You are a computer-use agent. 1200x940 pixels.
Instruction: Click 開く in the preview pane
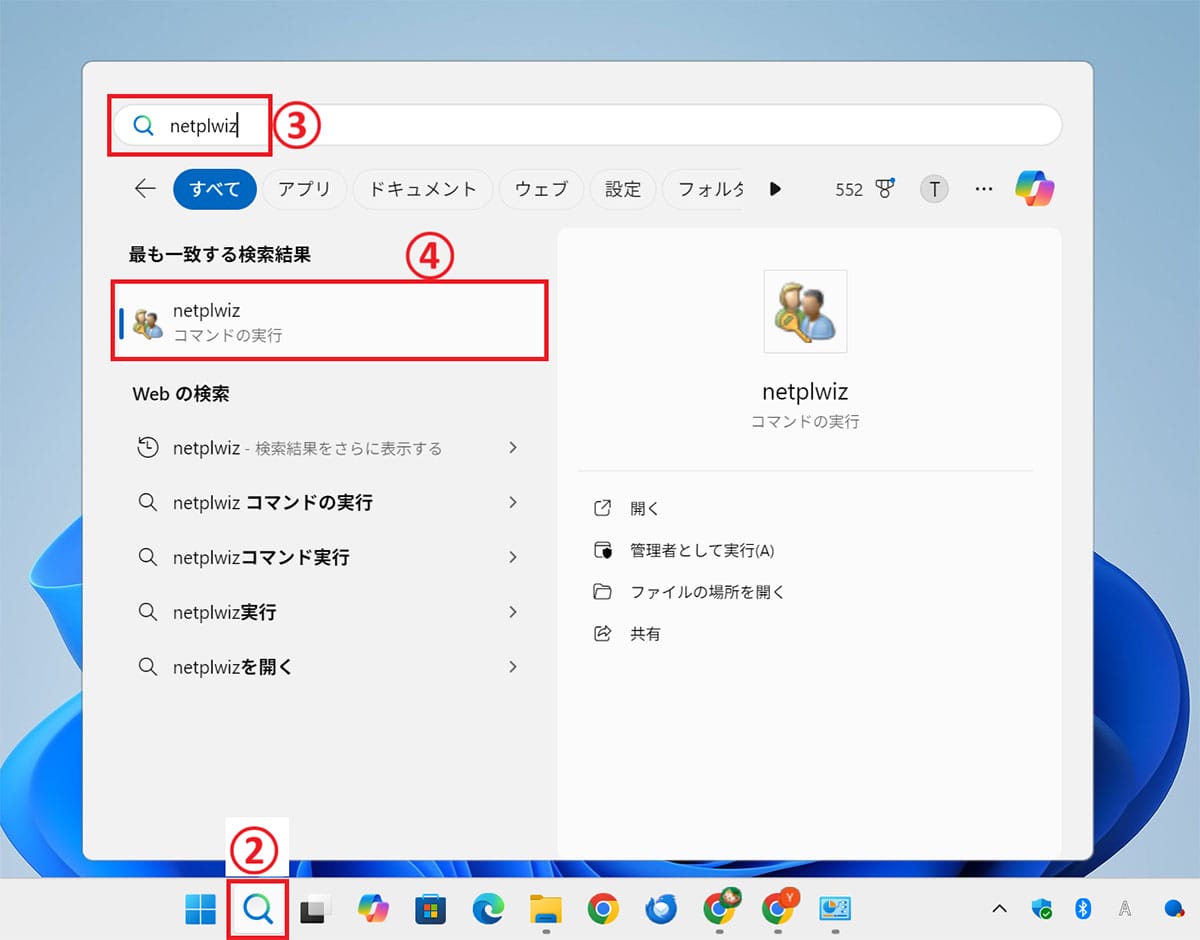[645, 508]
